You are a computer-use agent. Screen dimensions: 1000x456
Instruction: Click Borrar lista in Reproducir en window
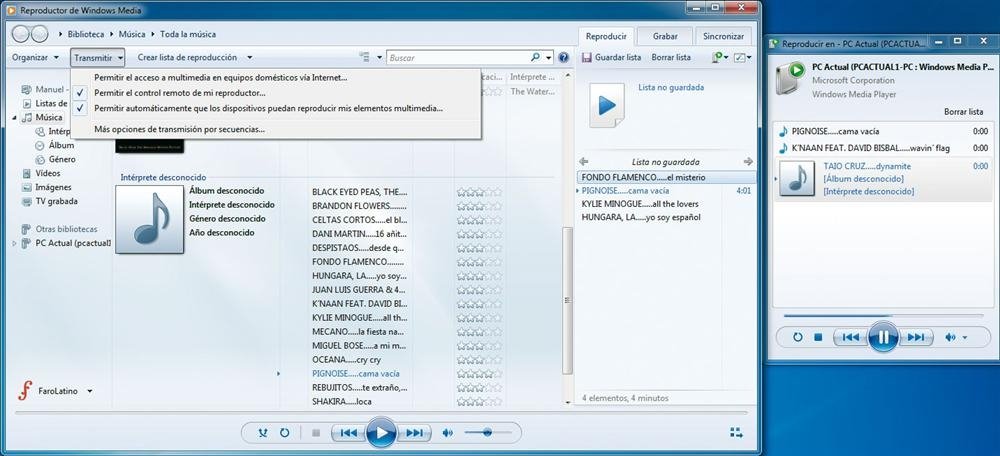(x=964, y=112)
